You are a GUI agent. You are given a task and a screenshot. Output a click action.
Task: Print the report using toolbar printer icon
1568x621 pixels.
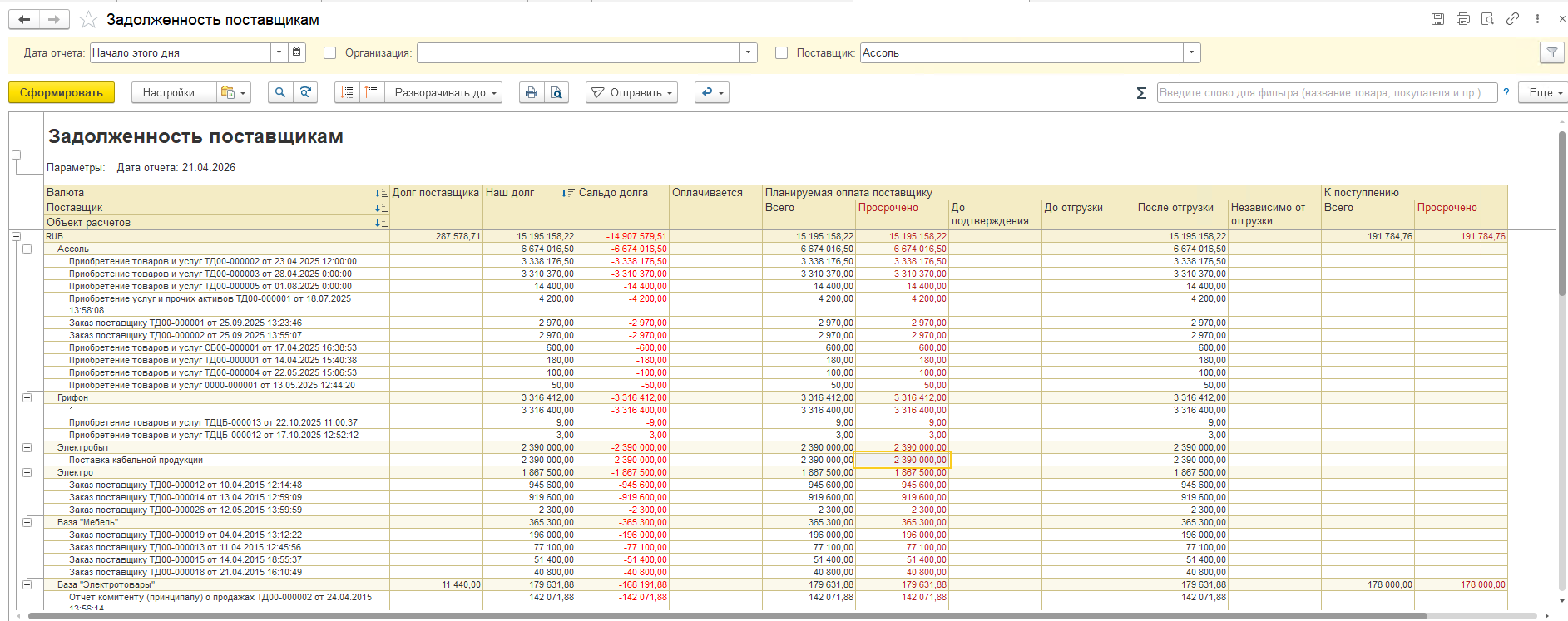[x=532, y=92]
